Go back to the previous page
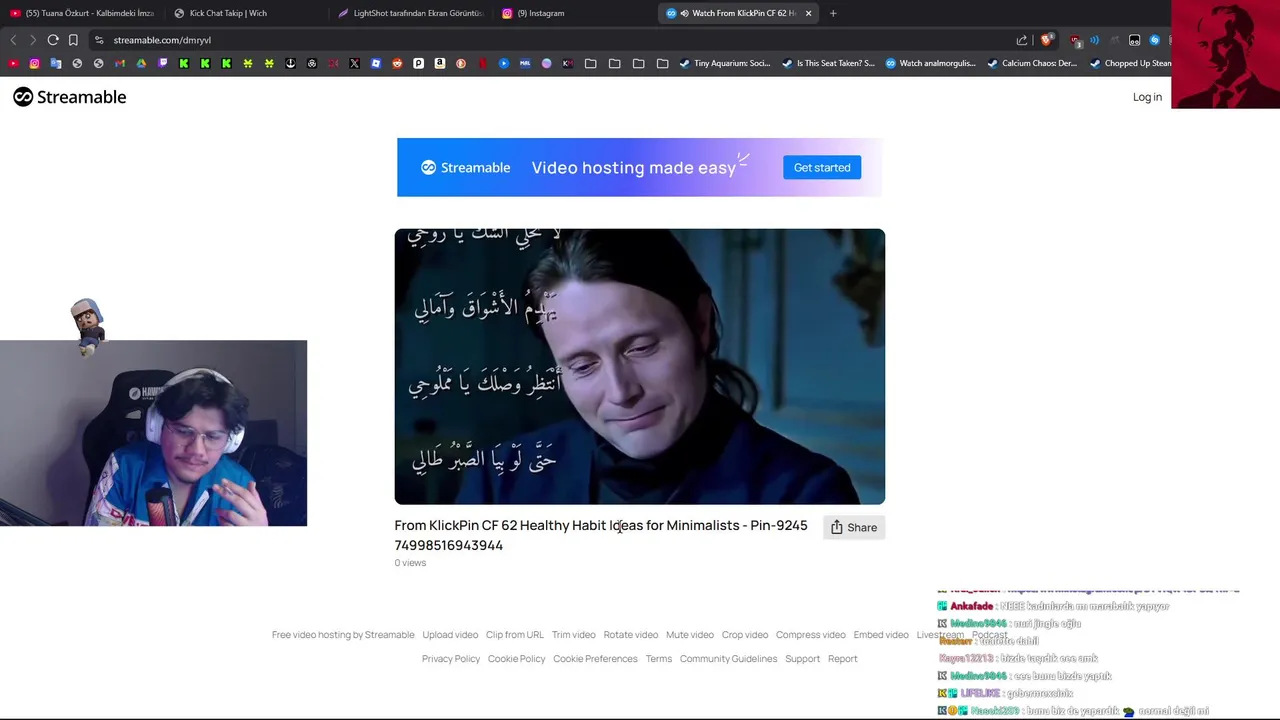Screen dimensions: 1280x720 point(13,40)
